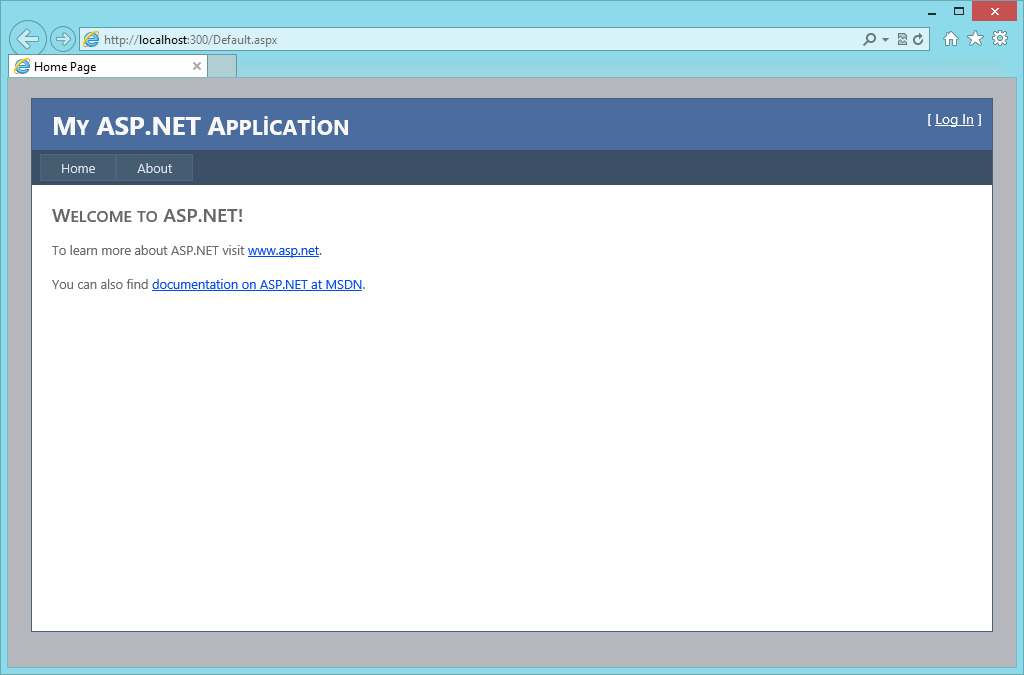The height and width of the screenshot is (675, 1024).
Task: Open a new tab with the blank tab button
Action: click(x=222, y=67)
